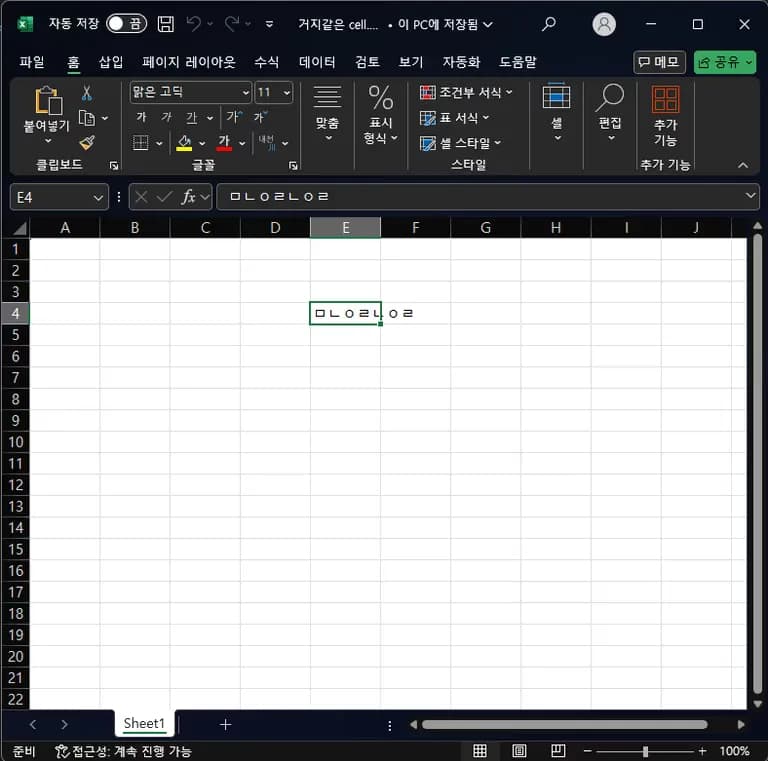768x761 pixels.
Task: Expand the underline style dropdown arrow
Action: click(x=210, y=118)
